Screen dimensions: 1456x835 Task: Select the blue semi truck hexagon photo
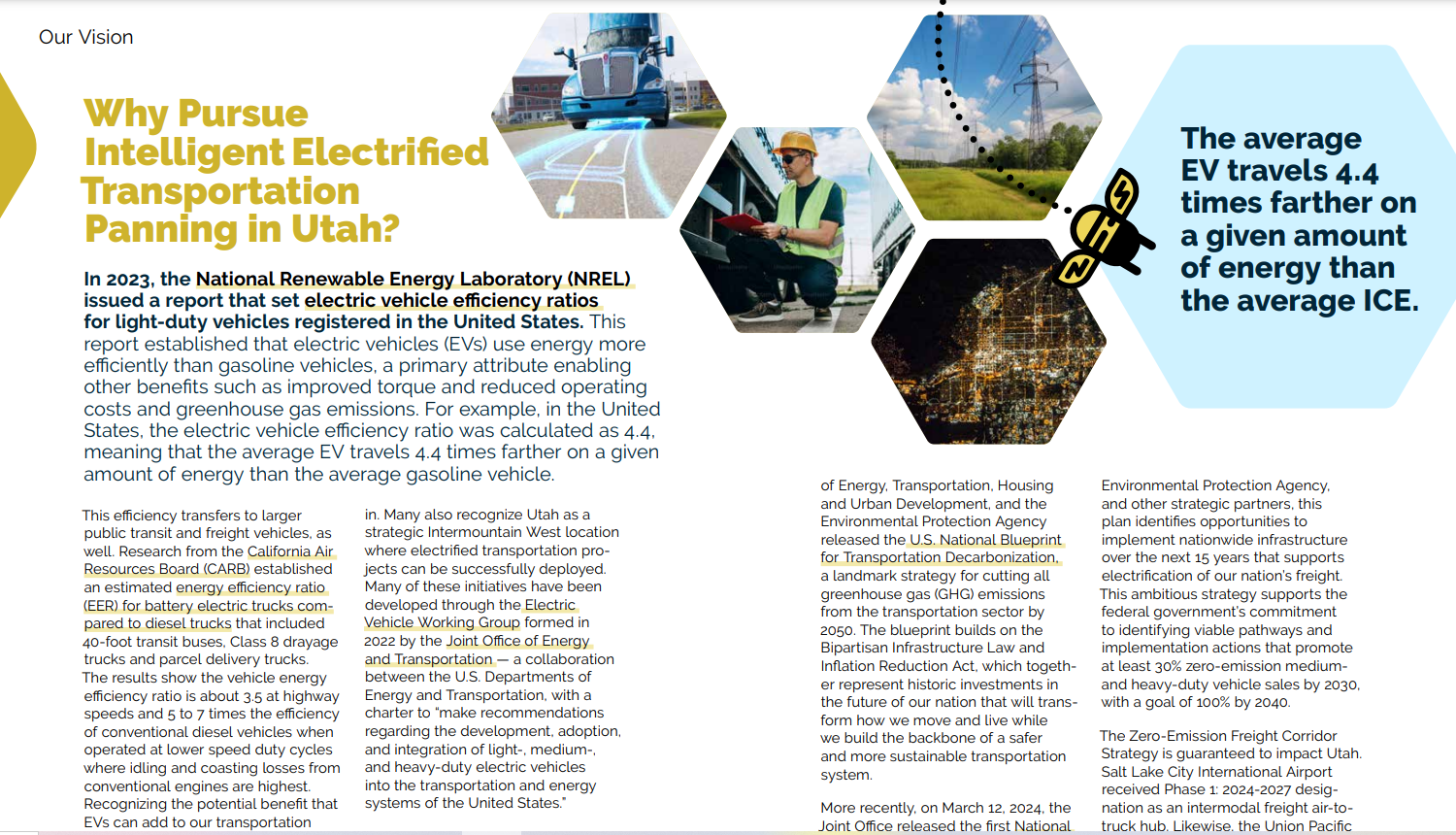pos(609,115)
